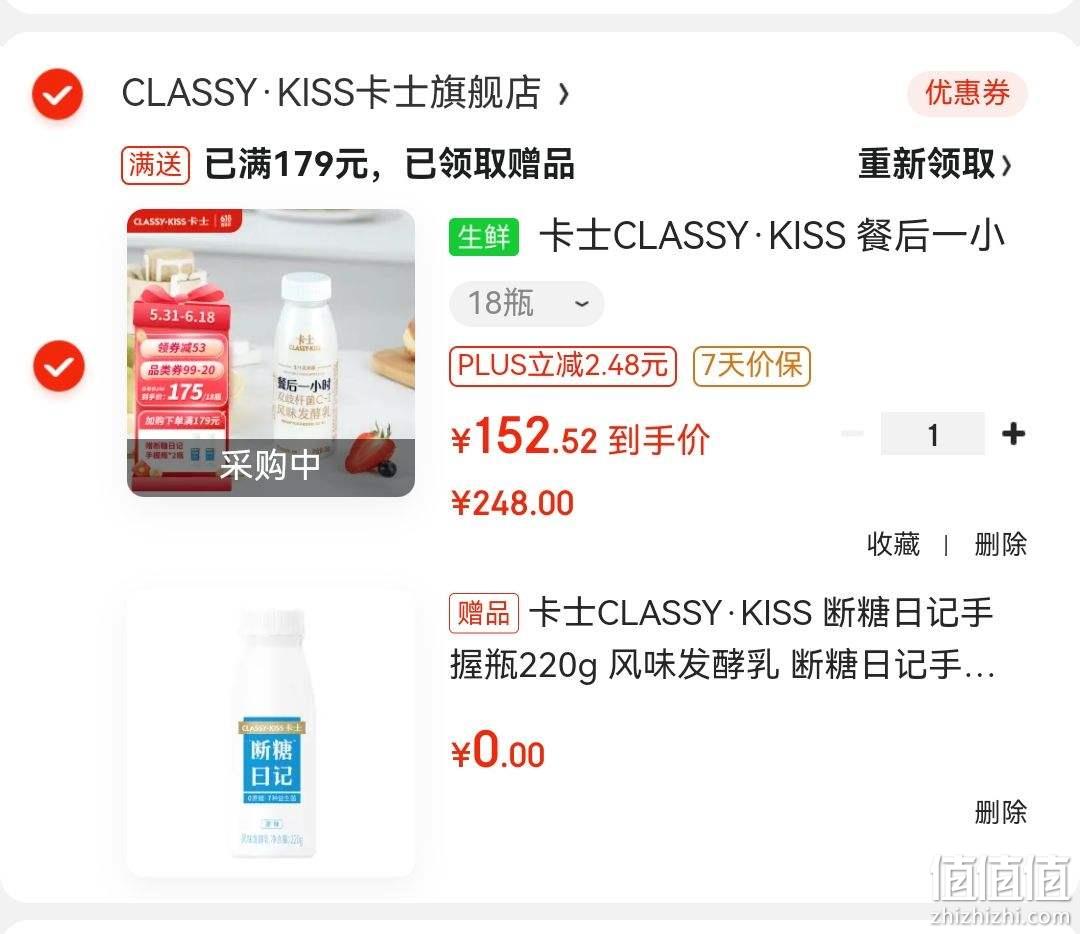1080x934 pixels.
Task: Open the CLASSY·KISS卡士旗舰店 store page
Action: point(331,93)
